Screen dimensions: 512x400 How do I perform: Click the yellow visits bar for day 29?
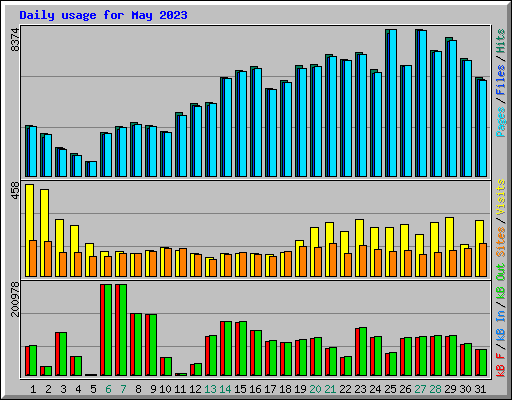tap(449, 247)
